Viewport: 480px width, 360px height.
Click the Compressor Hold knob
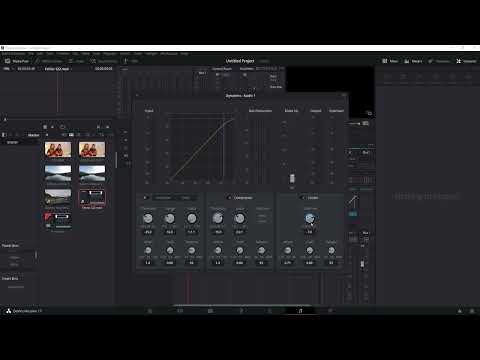click(x=240, y=250)
